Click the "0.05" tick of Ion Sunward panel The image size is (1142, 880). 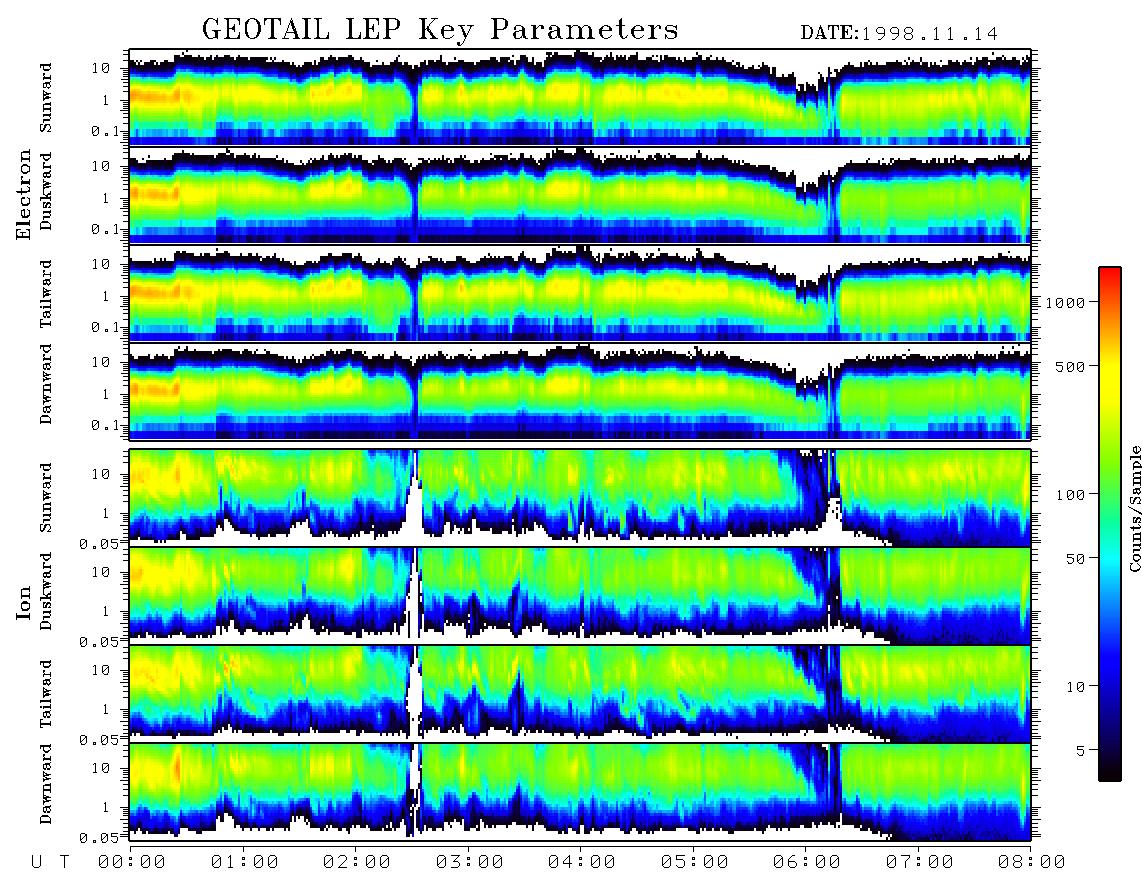[x=99, y=543]
